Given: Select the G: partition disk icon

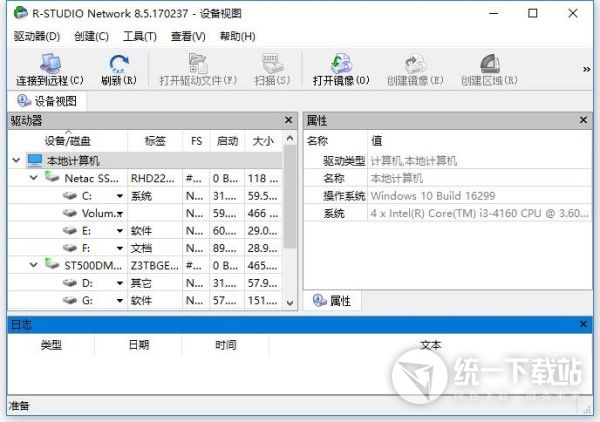Looking at the screenshot, I should 70,300.
